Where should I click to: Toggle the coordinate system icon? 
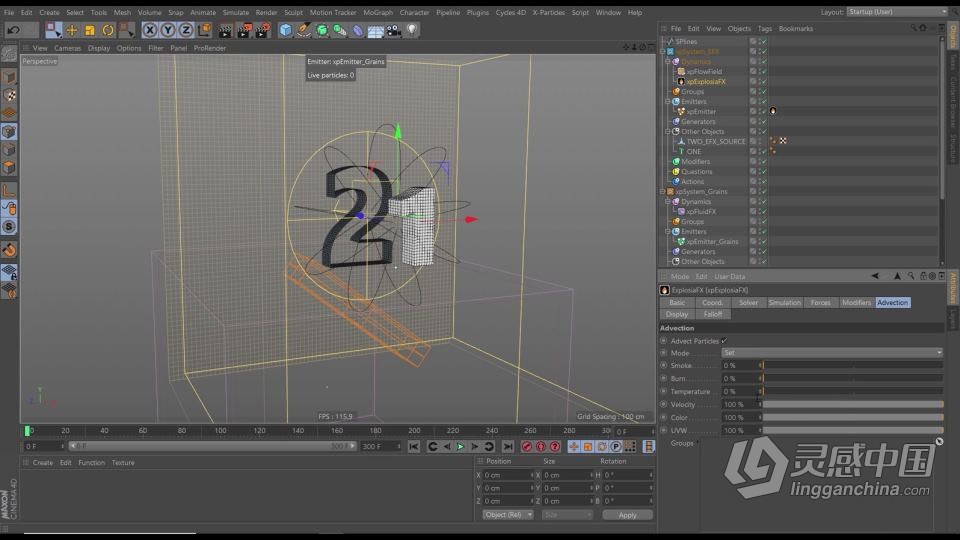(204, 29)
